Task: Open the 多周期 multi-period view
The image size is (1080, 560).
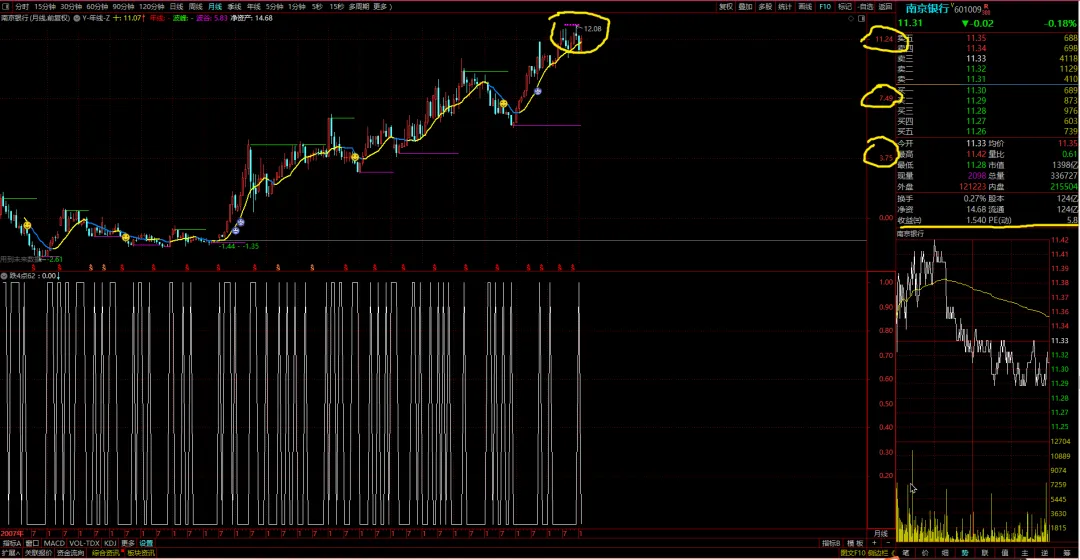Action: click(358, 6)
